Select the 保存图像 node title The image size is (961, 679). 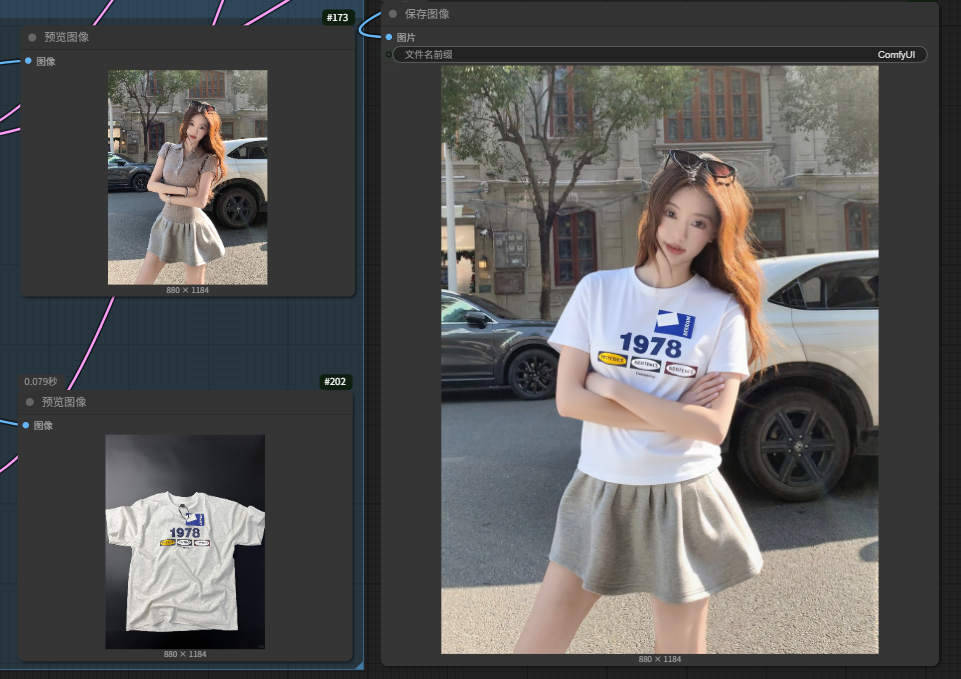click(x=427, y=14)
